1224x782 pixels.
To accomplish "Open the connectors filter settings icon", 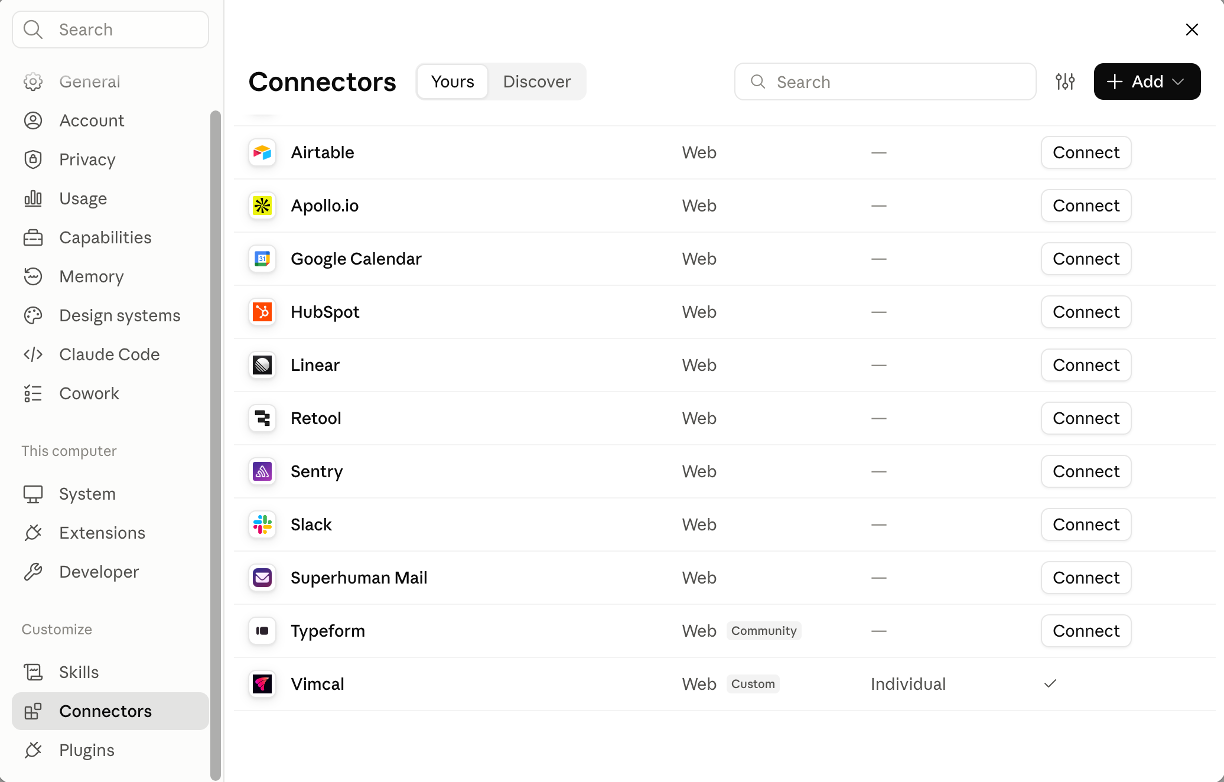I will pyautogui.click(x=1065, y=82).
